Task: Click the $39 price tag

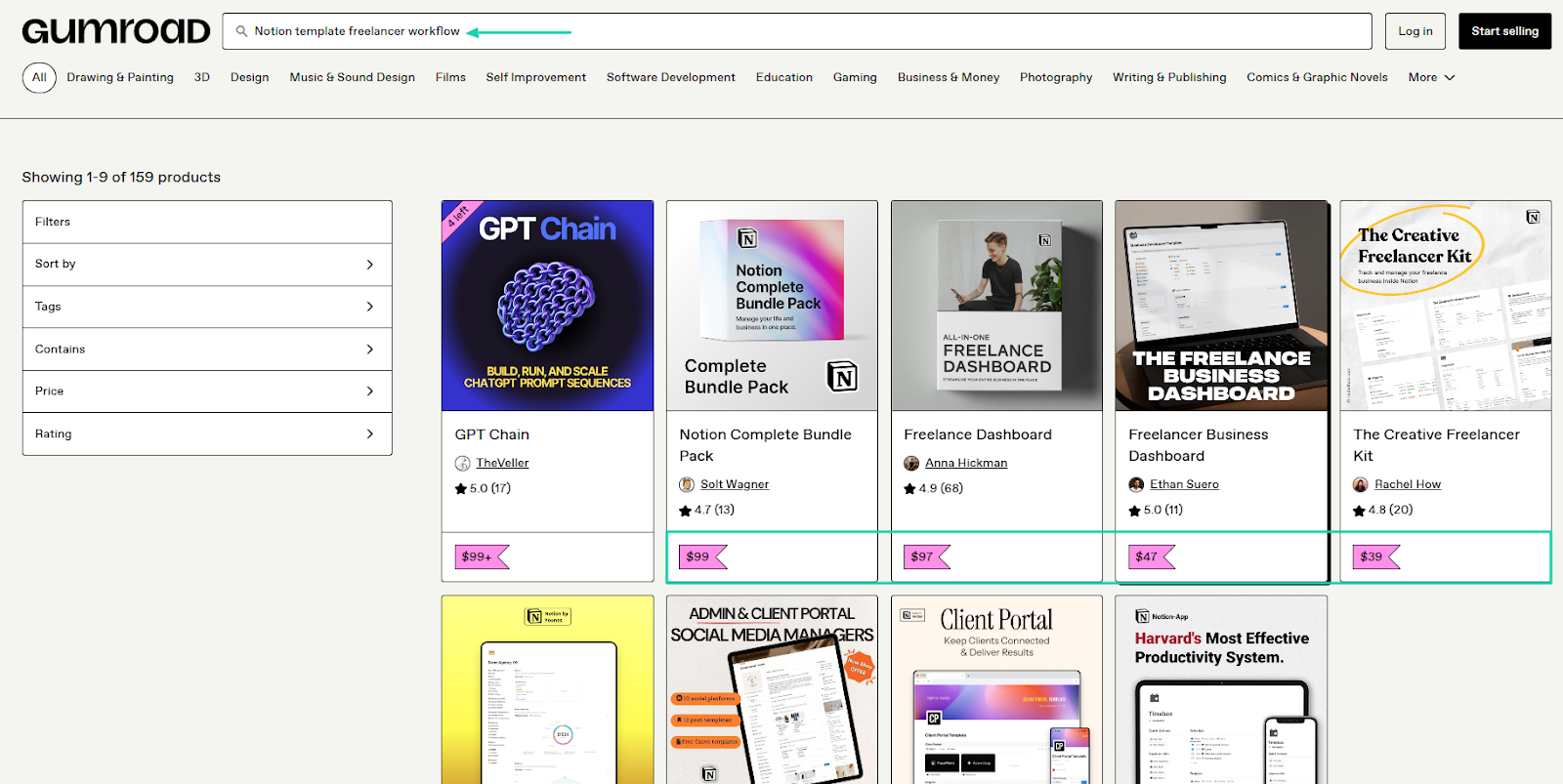Action: pos(1375,557)
